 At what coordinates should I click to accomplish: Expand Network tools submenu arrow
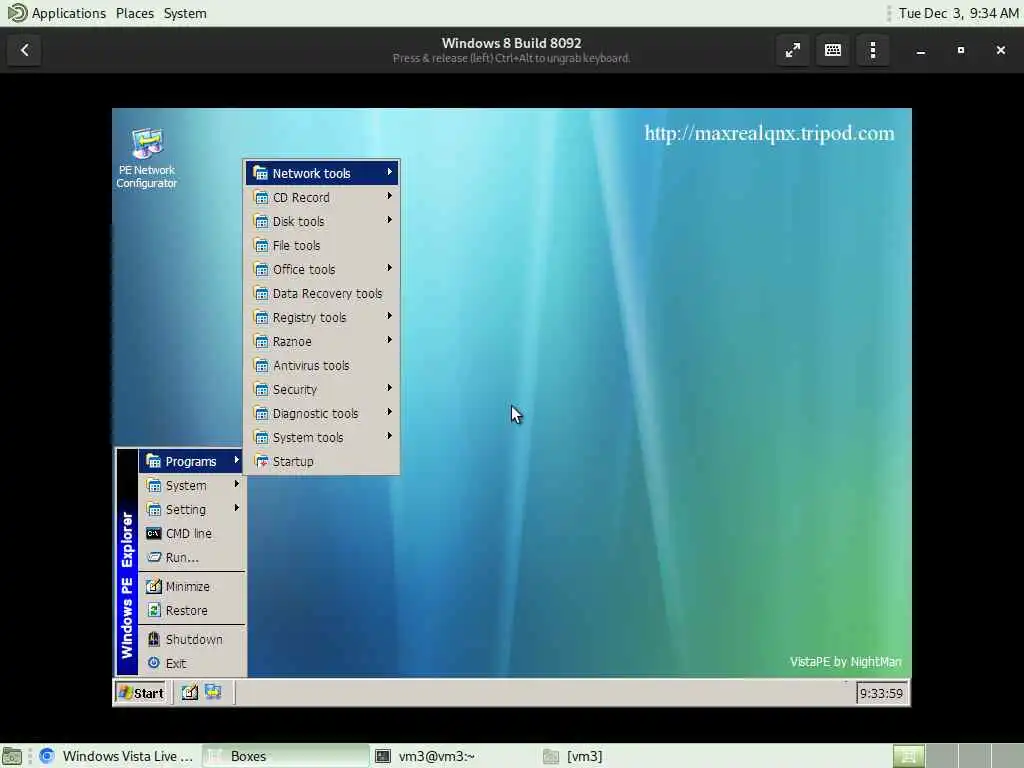389,172
